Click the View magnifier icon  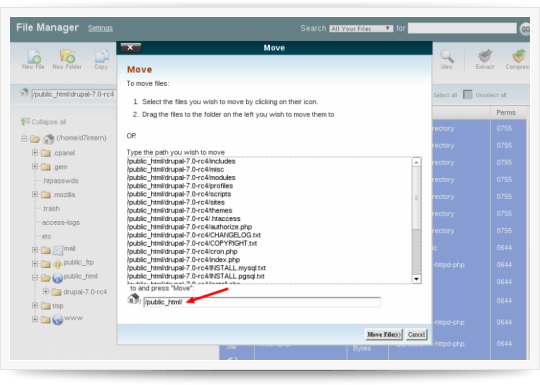click(x=447, y=56)
